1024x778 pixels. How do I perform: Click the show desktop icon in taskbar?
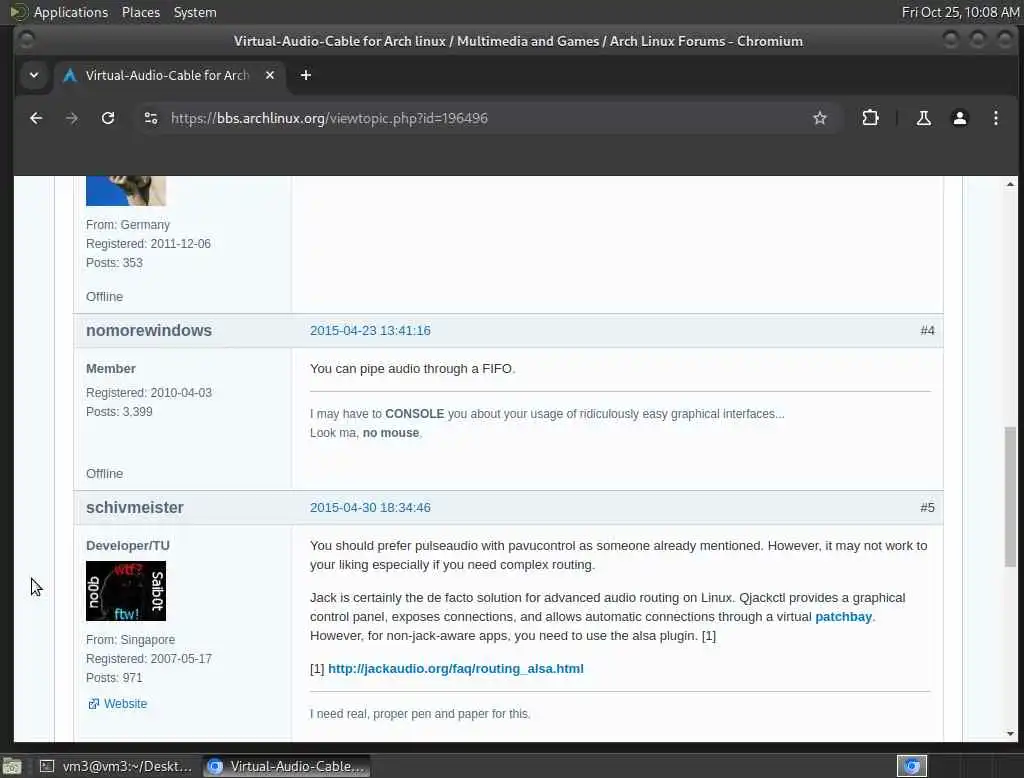[x=12, y=766]
